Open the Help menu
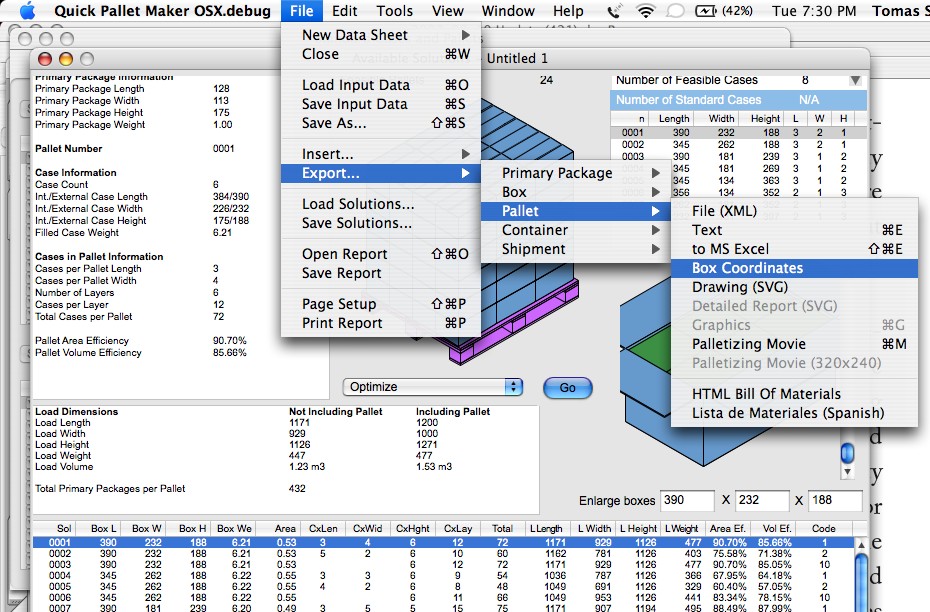Screen dimensions: 930x612 [568, 11]
